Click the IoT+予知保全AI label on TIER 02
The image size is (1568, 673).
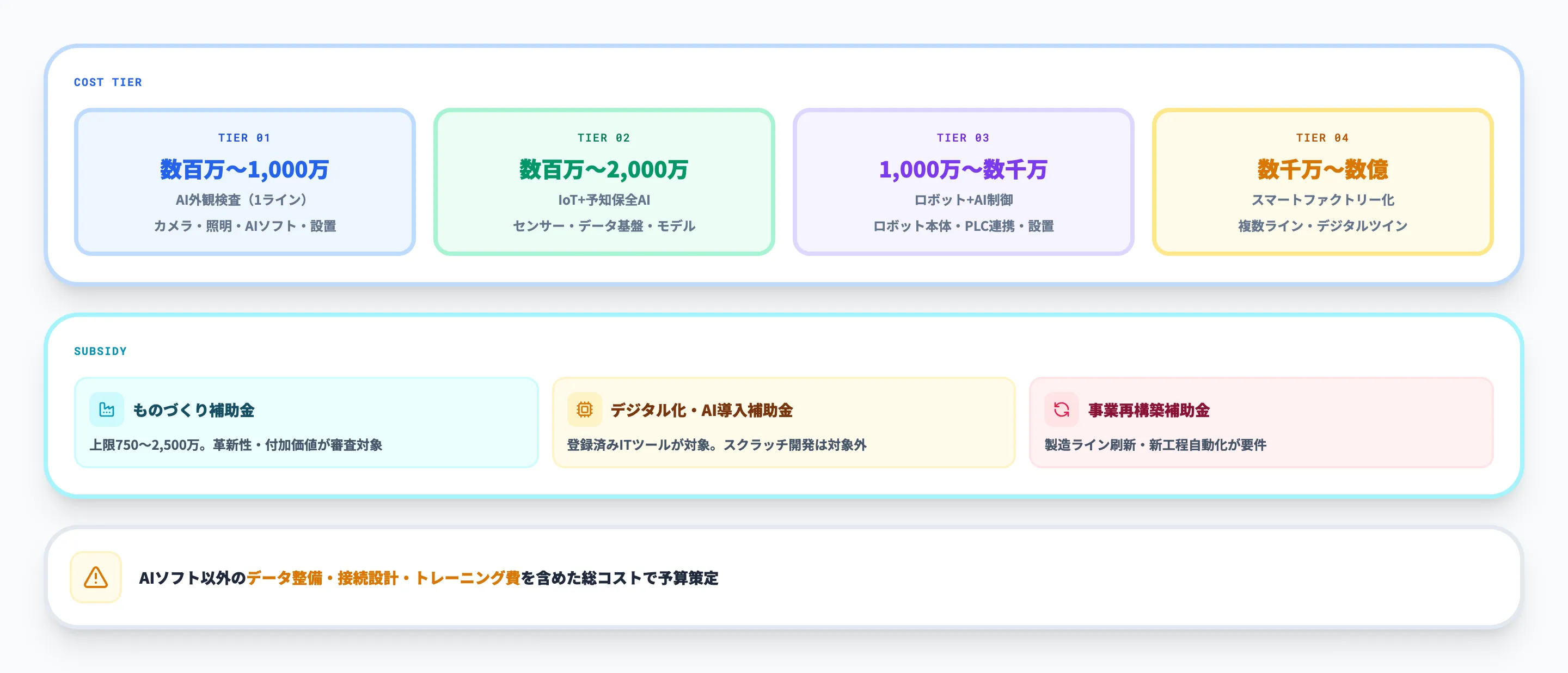pyautogui.click(x=604, y=200)
